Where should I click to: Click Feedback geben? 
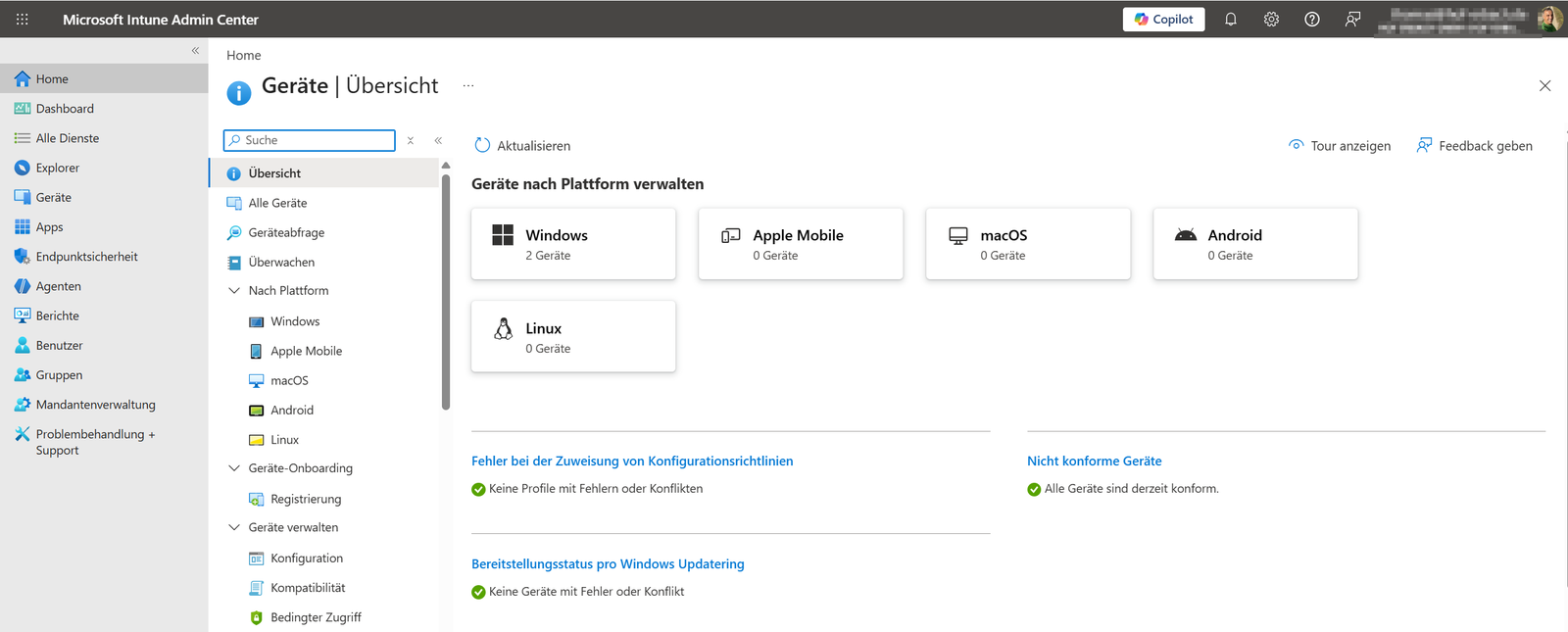point(1474,145)
